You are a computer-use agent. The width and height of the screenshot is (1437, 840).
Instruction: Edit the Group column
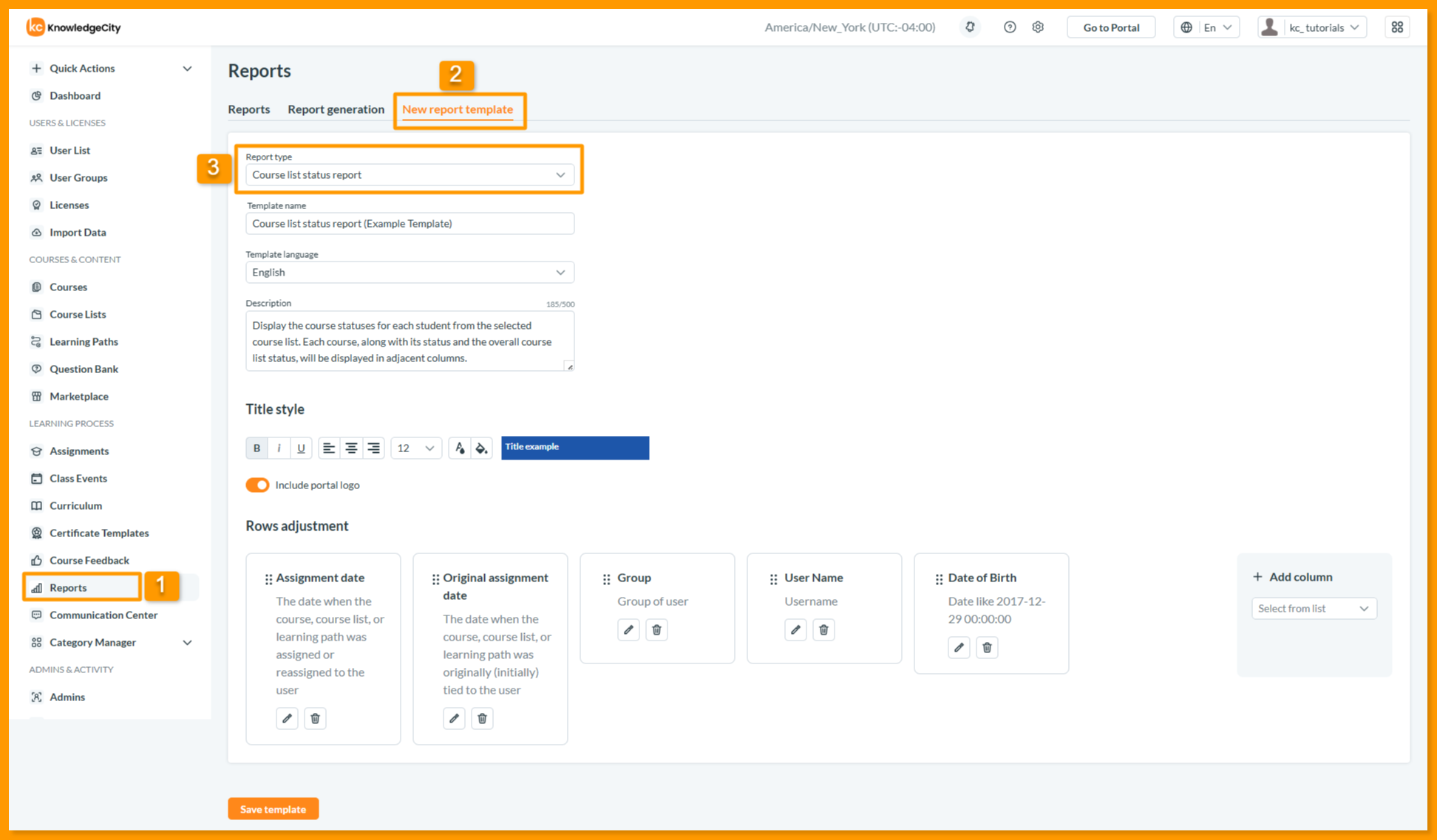(x=628, y=629)
